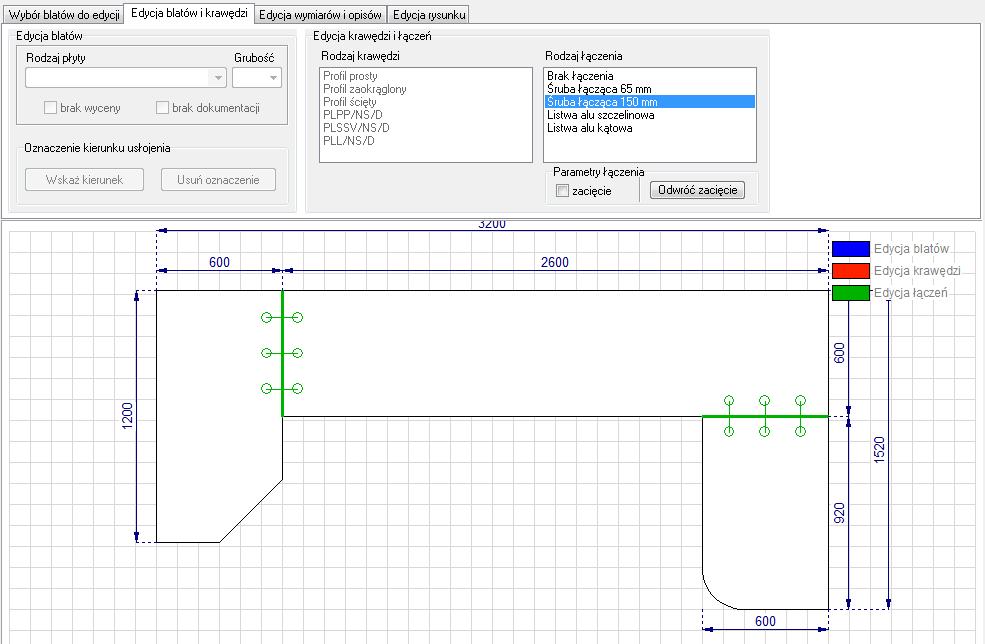Viewport: 985px width, 644px height.
Task: Select the green horizontal joint line
Action: [765, 416]
